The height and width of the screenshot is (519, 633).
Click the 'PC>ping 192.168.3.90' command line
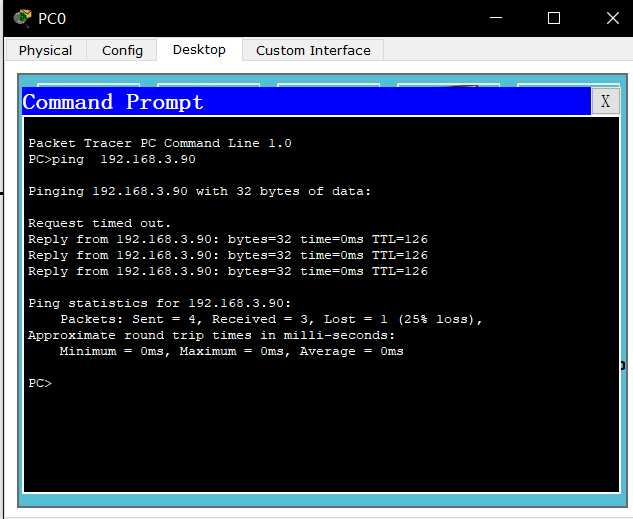pyautogui.click(x=112, y=159)
